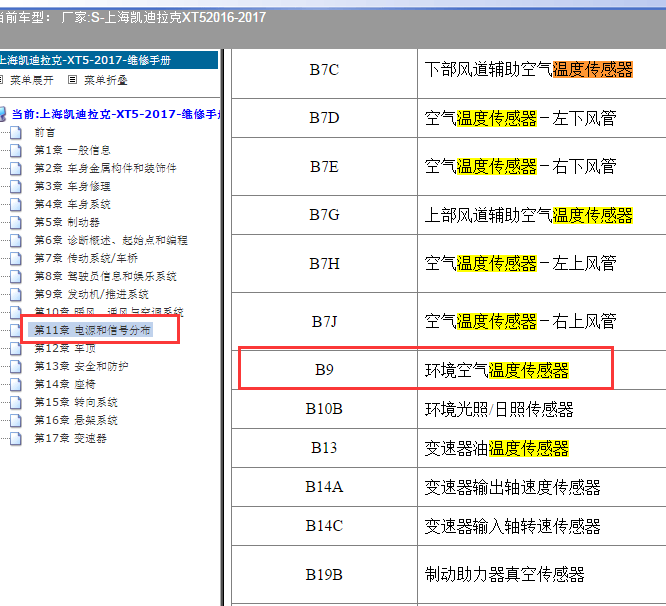666x606 pixels.
Task: Click table cell B10B
Action: pos(325,409)
